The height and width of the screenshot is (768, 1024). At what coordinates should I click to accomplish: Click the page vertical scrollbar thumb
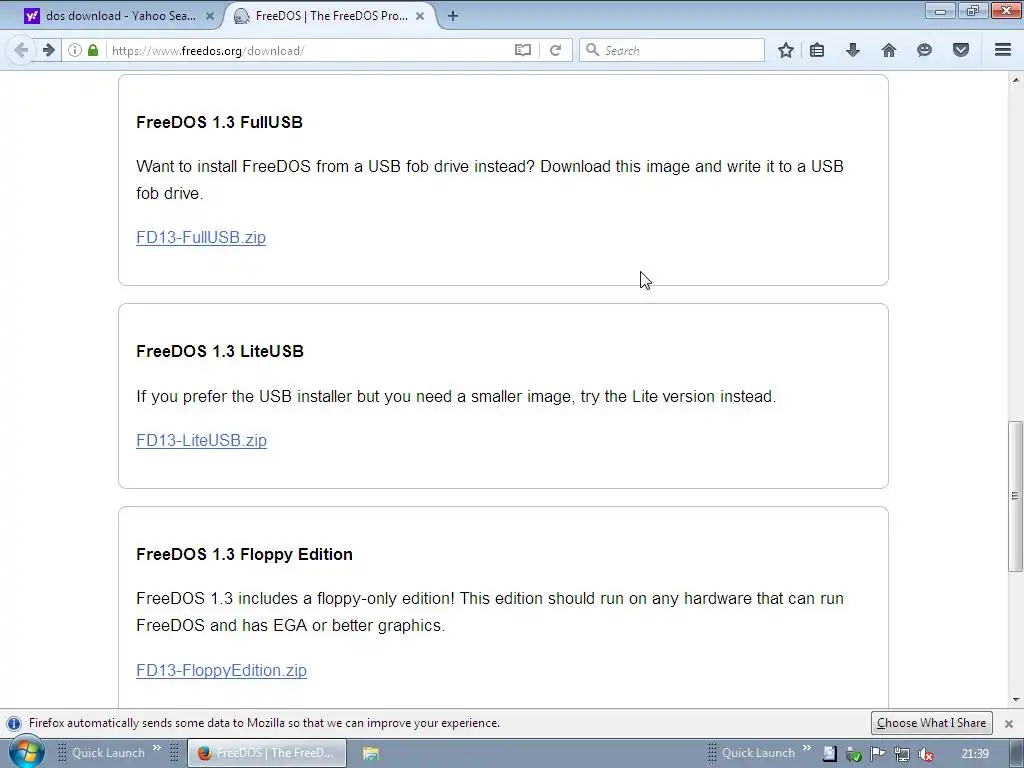[x=1015, y=496]
